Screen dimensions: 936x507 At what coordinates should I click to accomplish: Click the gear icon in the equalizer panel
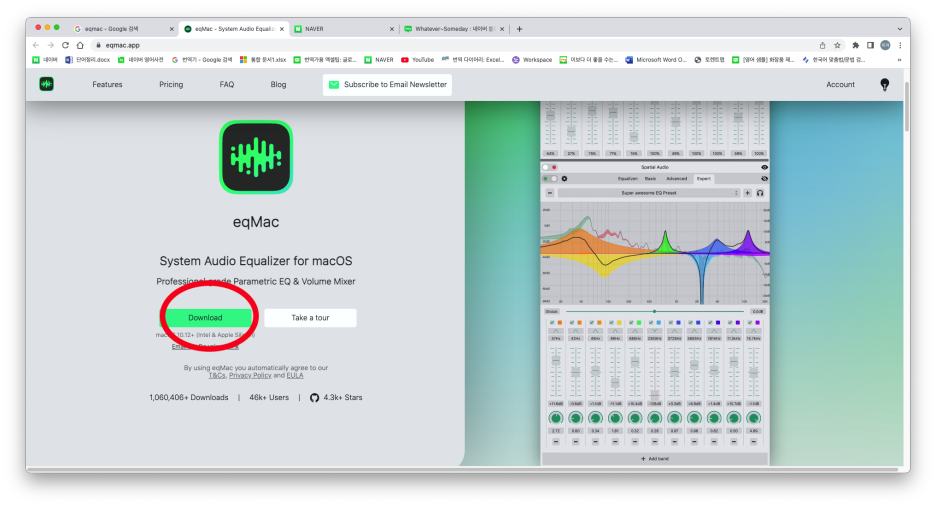pos(564,179)
